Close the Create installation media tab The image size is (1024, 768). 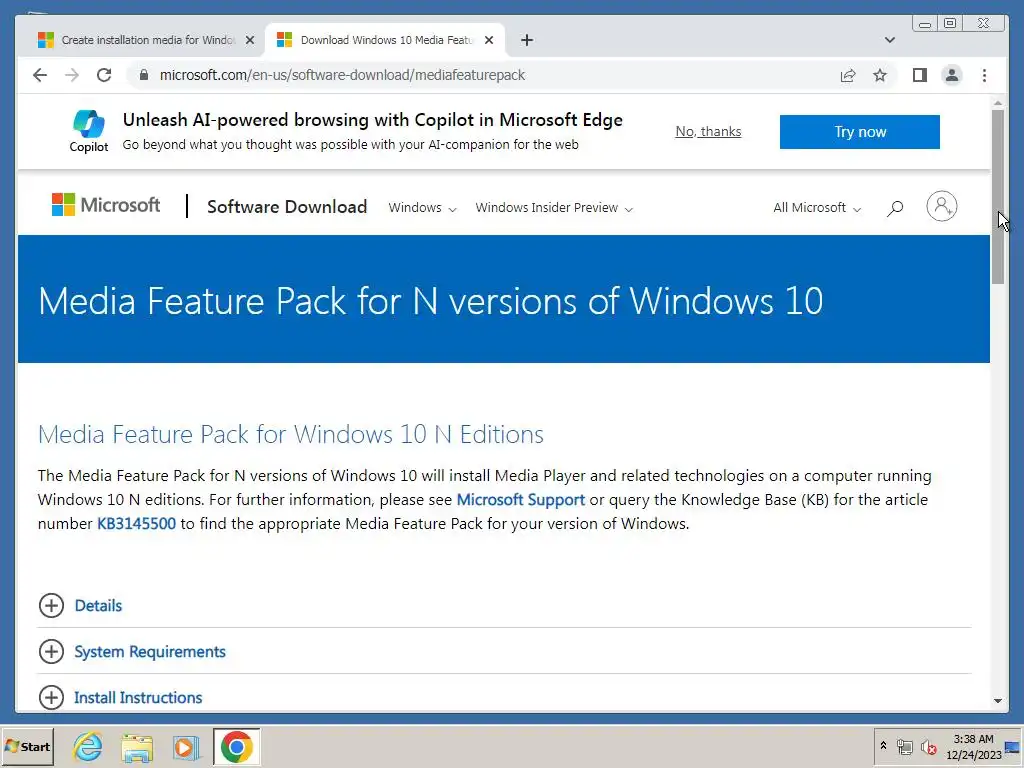tap(249, 40)
